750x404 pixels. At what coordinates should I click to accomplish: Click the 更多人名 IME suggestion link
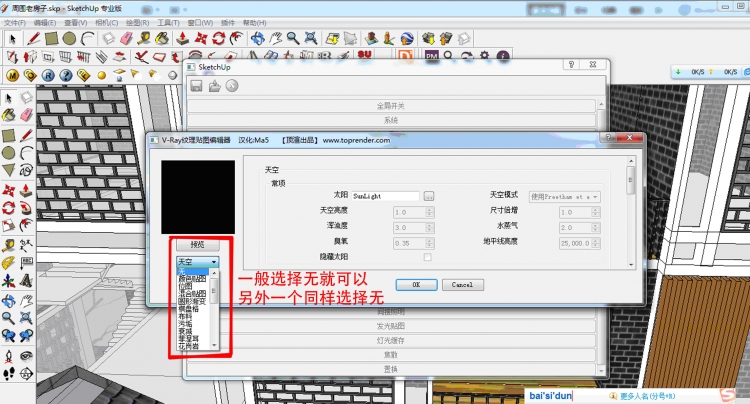coord(647,396)
